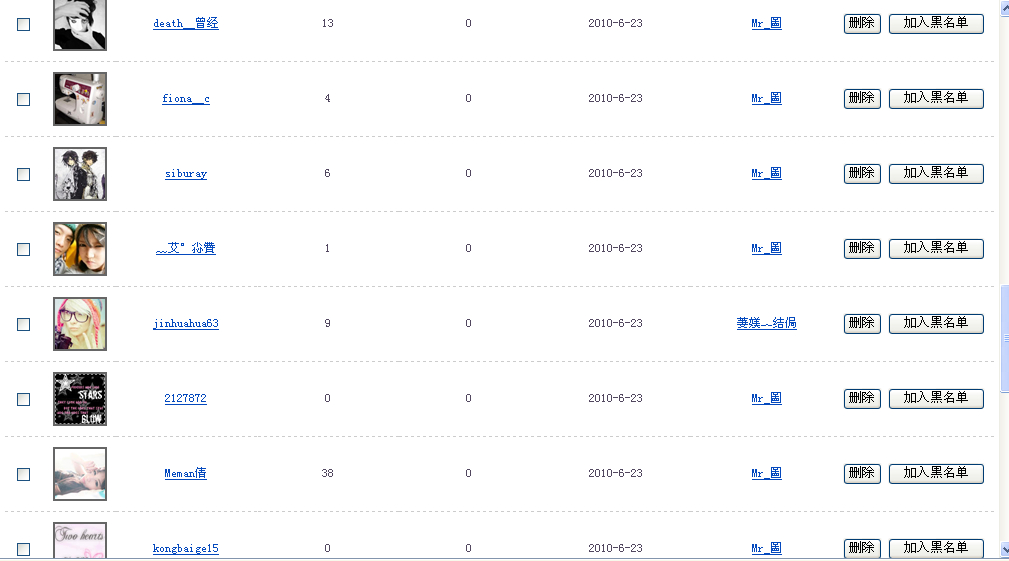Image resolution: width=1009 pixels, height=561 pixels.
Task: Visit the kongbaige15 user link
Action: coord(186,548)
